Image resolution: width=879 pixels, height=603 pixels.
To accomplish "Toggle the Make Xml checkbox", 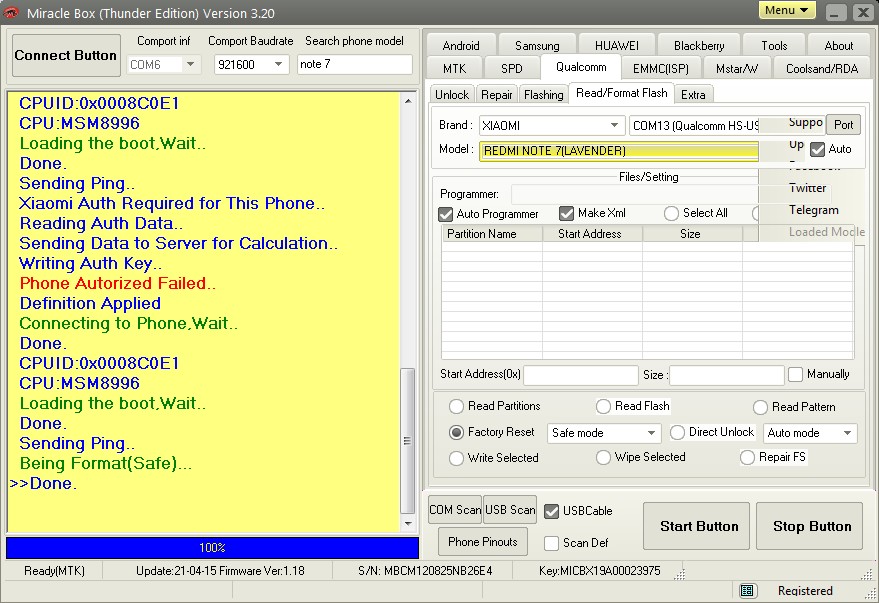I will pos(566,214).
